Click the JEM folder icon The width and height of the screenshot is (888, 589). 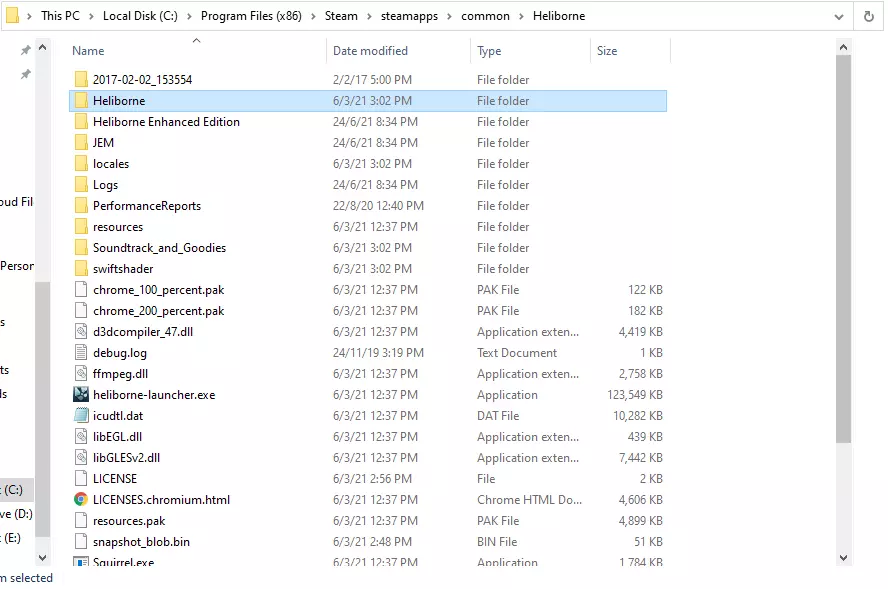81,142
